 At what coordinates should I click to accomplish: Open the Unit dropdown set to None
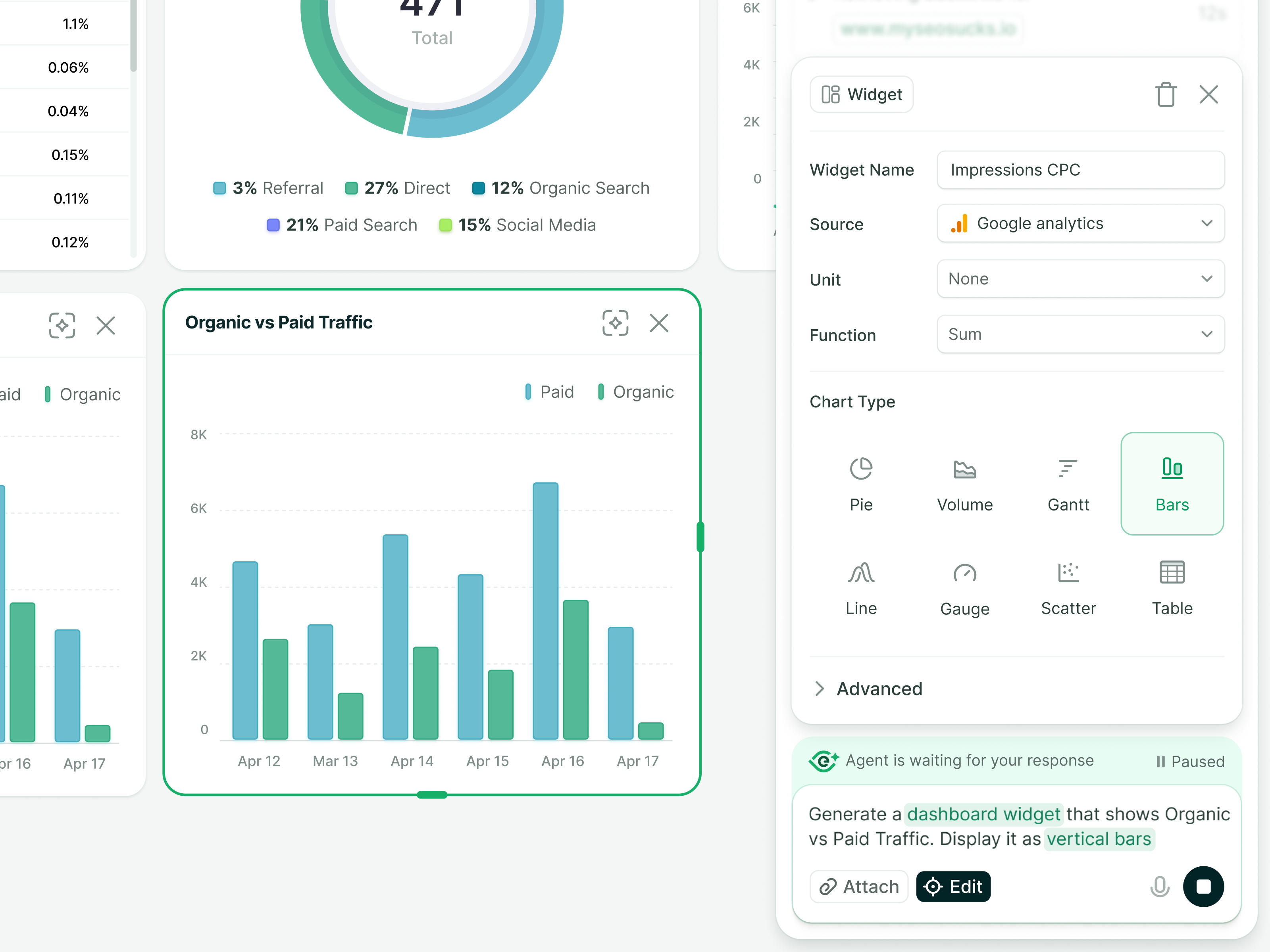click(1080, 279)
